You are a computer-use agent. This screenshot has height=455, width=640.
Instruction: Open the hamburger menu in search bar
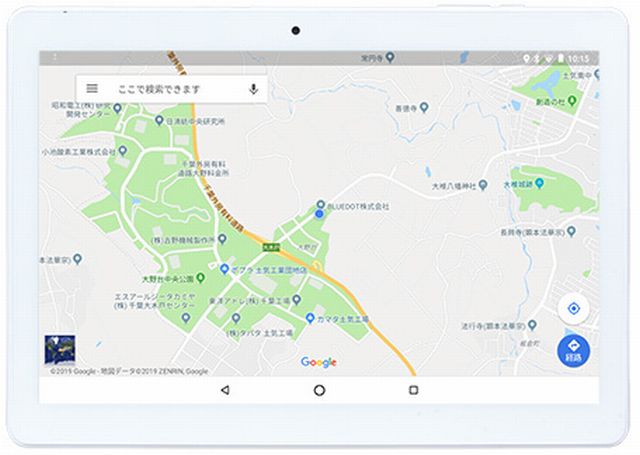pos(92,88)
